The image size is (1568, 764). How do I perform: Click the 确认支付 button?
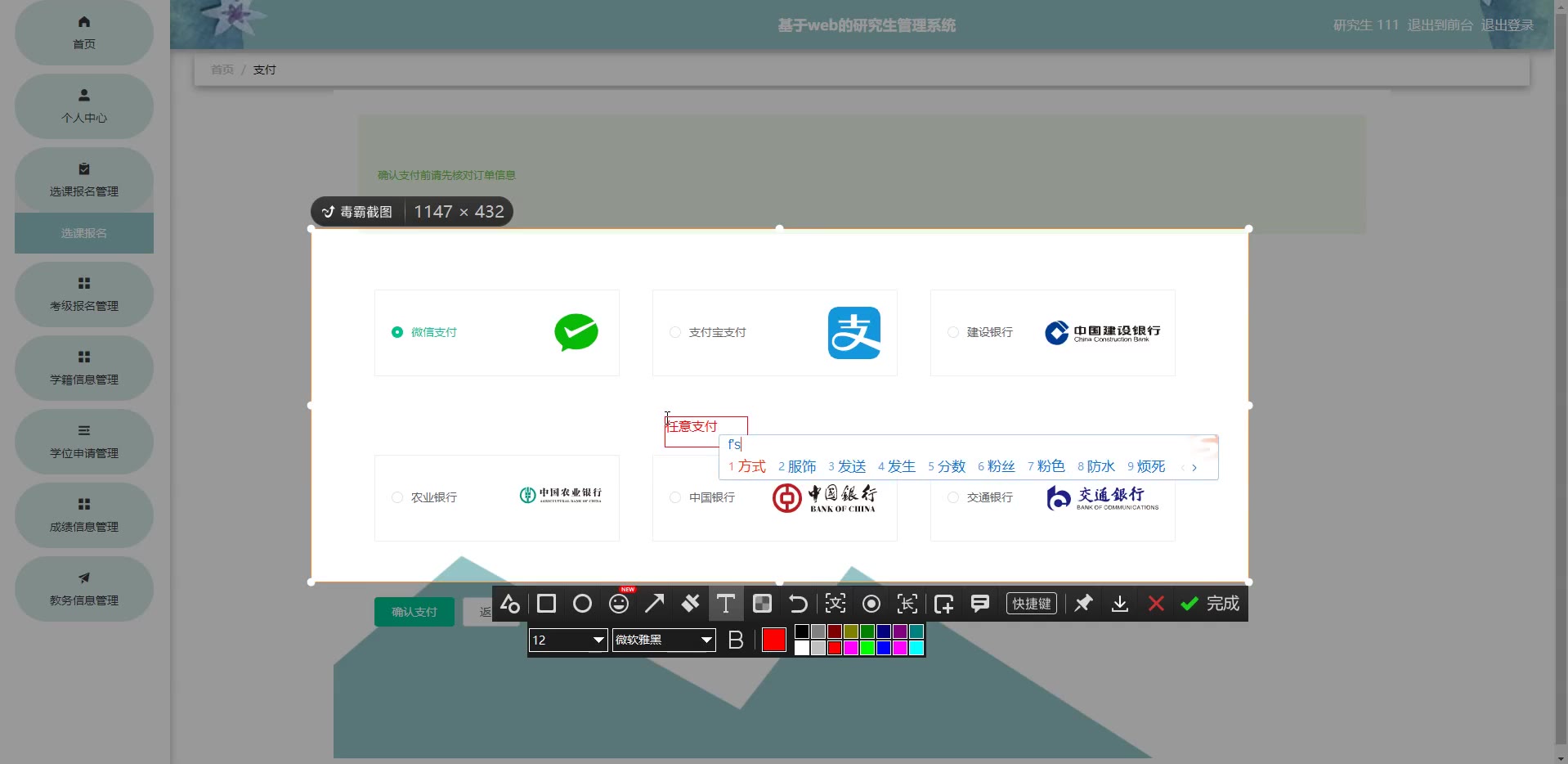click(x=414, y=612)
